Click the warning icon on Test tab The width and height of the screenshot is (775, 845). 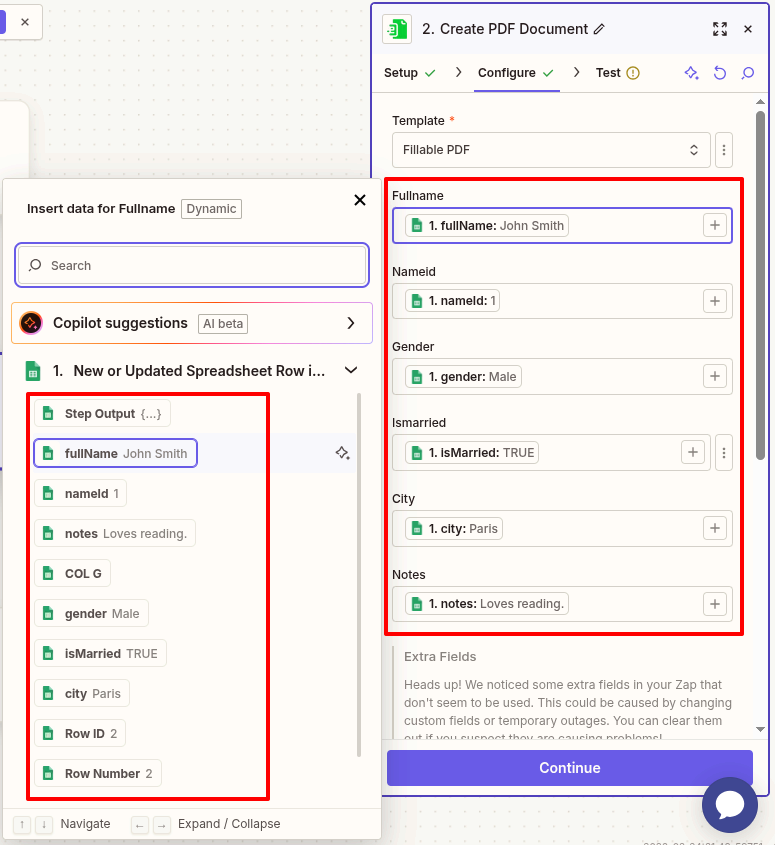633,73
